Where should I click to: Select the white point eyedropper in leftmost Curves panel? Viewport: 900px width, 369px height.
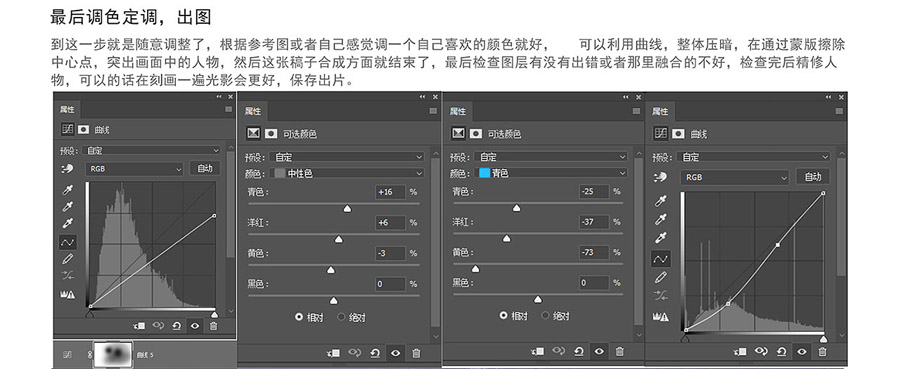coord(68,223)
